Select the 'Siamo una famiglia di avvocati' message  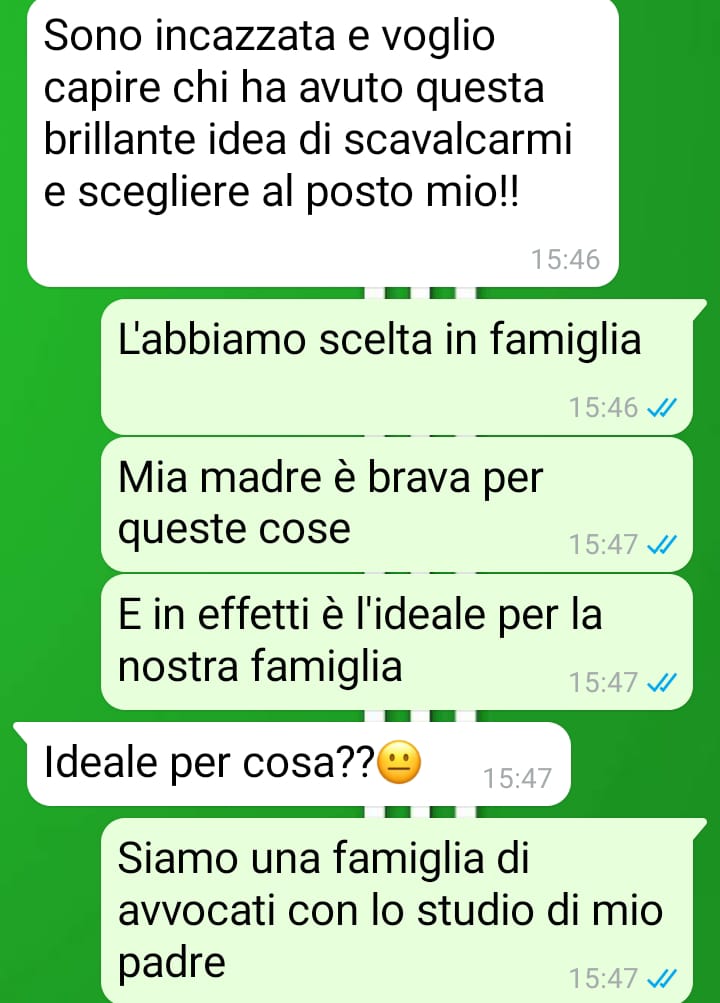[x=397, y=910]
